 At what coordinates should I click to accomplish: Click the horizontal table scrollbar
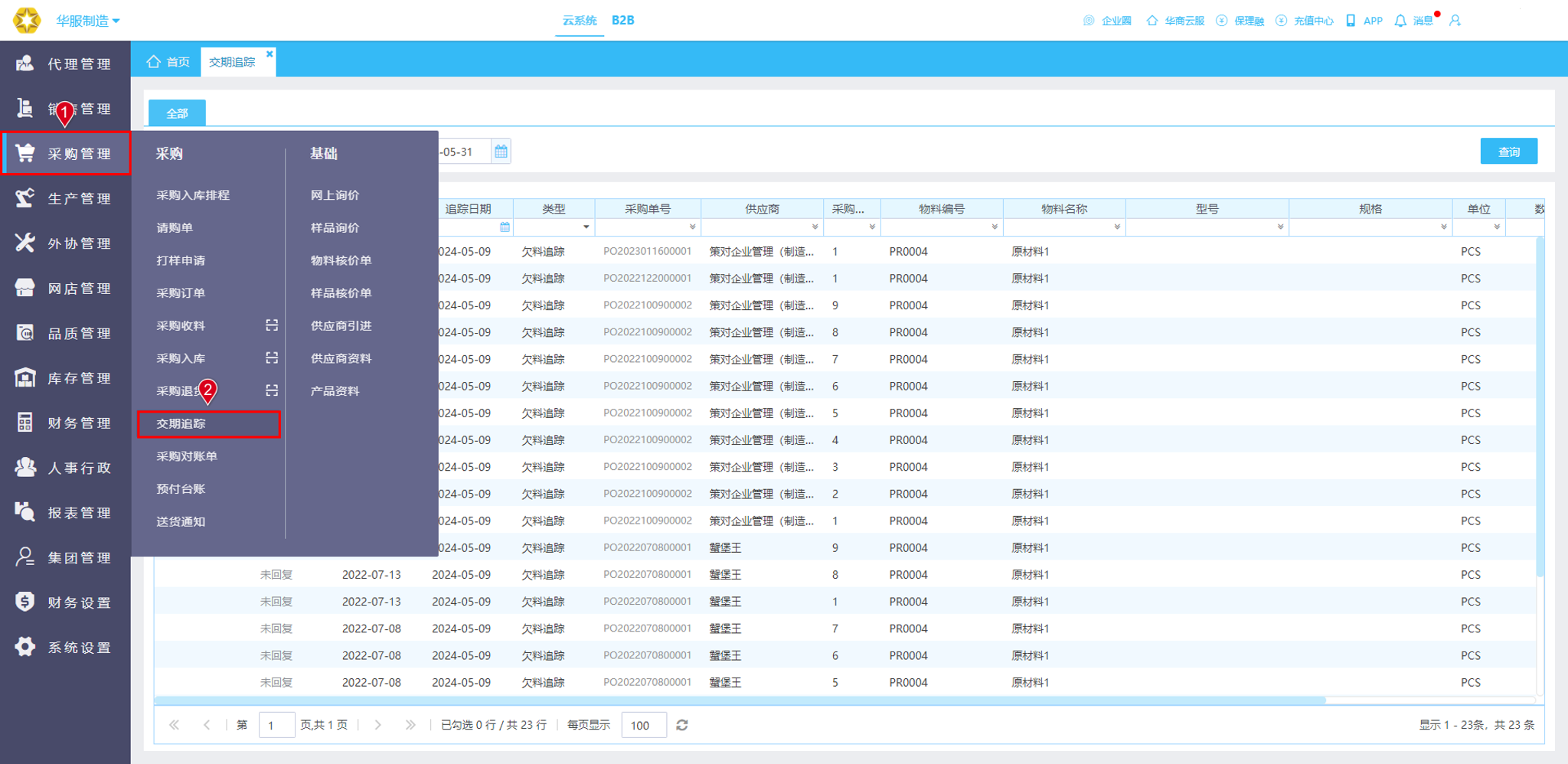click(x=740, y=700)
